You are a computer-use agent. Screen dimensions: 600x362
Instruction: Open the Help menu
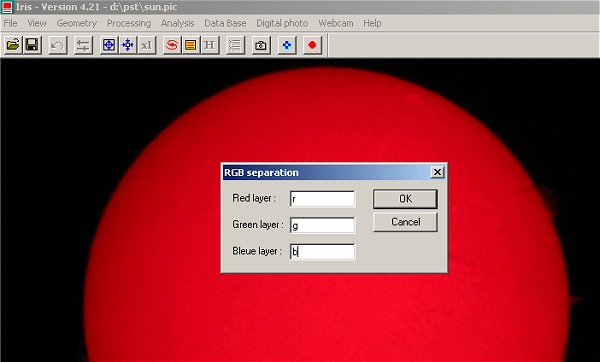pos(372,23)
